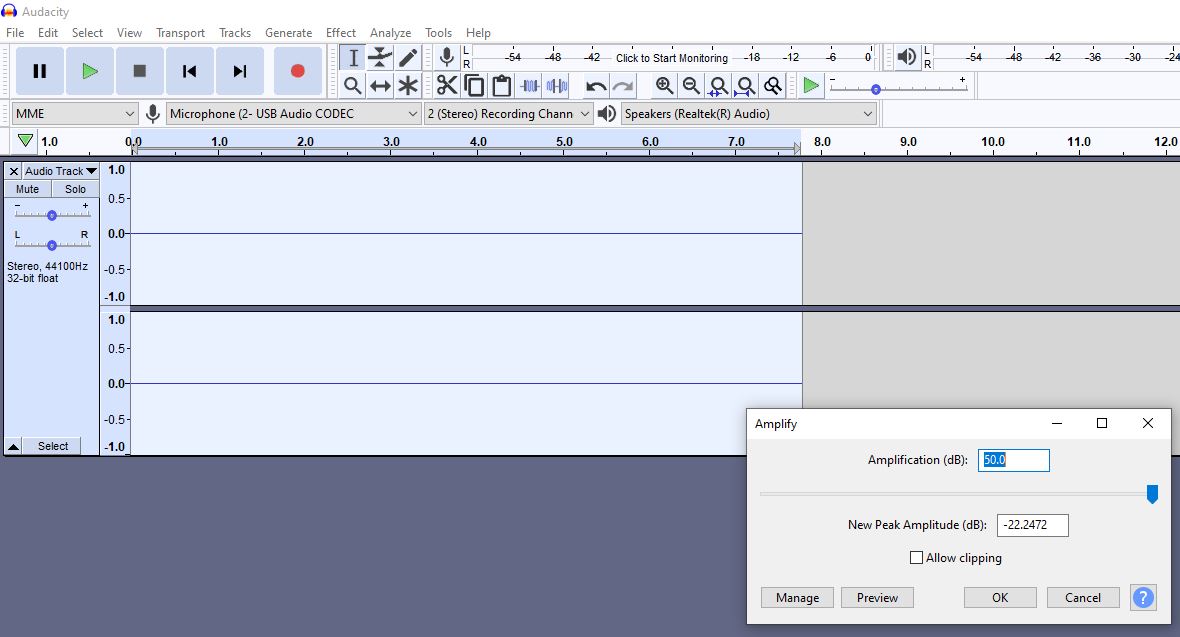Click Click to Start Monitoring meter
Viewport: 1180px width, 637px height.
672,58
